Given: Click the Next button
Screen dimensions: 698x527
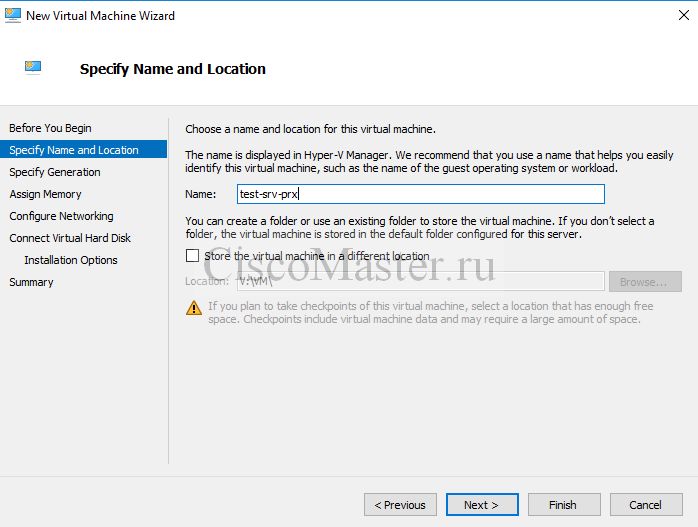Looking at the screenshot, I should pyautogui.click(x=482, y=505).
